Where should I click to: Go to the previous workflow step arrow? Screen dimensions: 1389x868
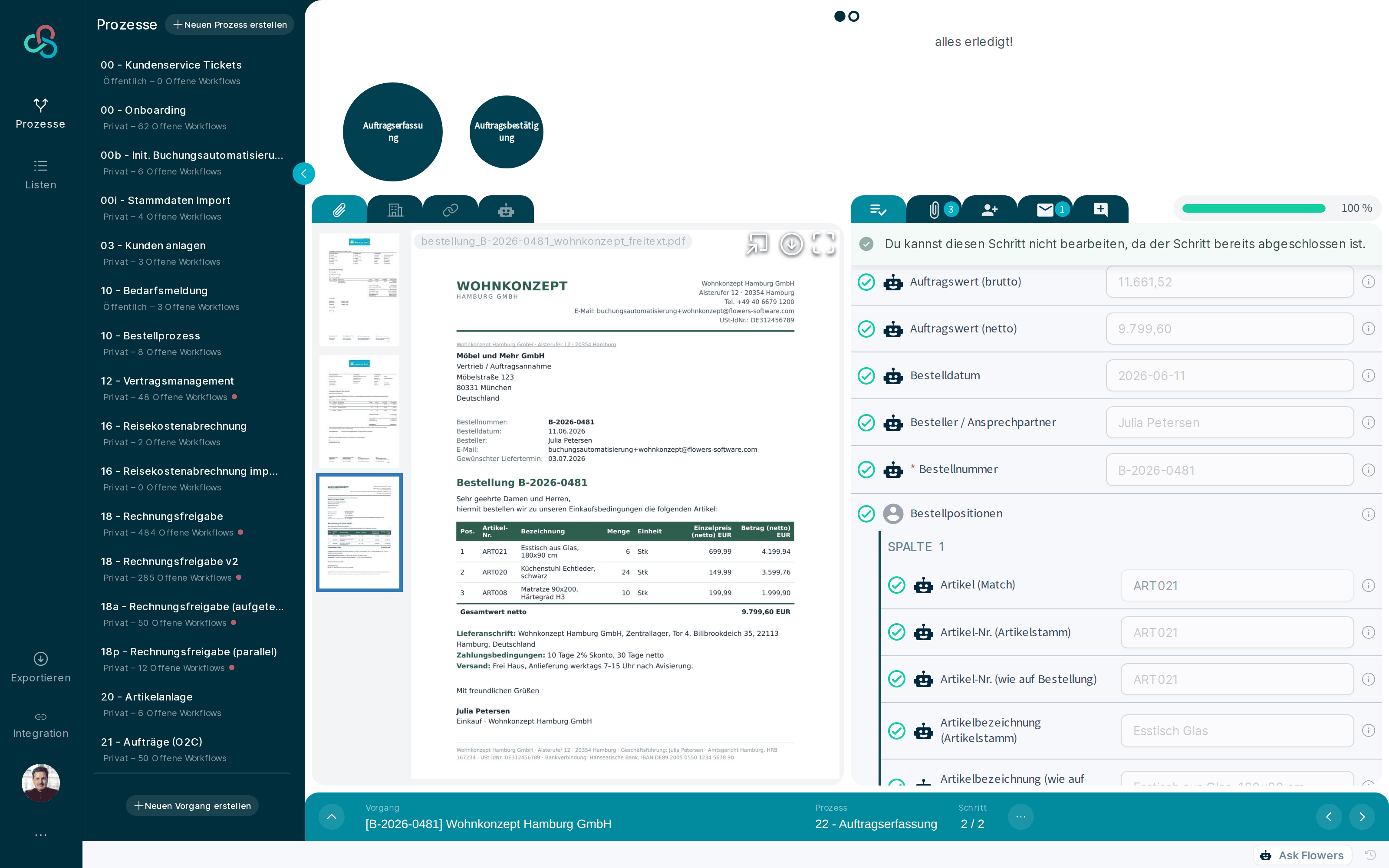[x=1329, y=816]
